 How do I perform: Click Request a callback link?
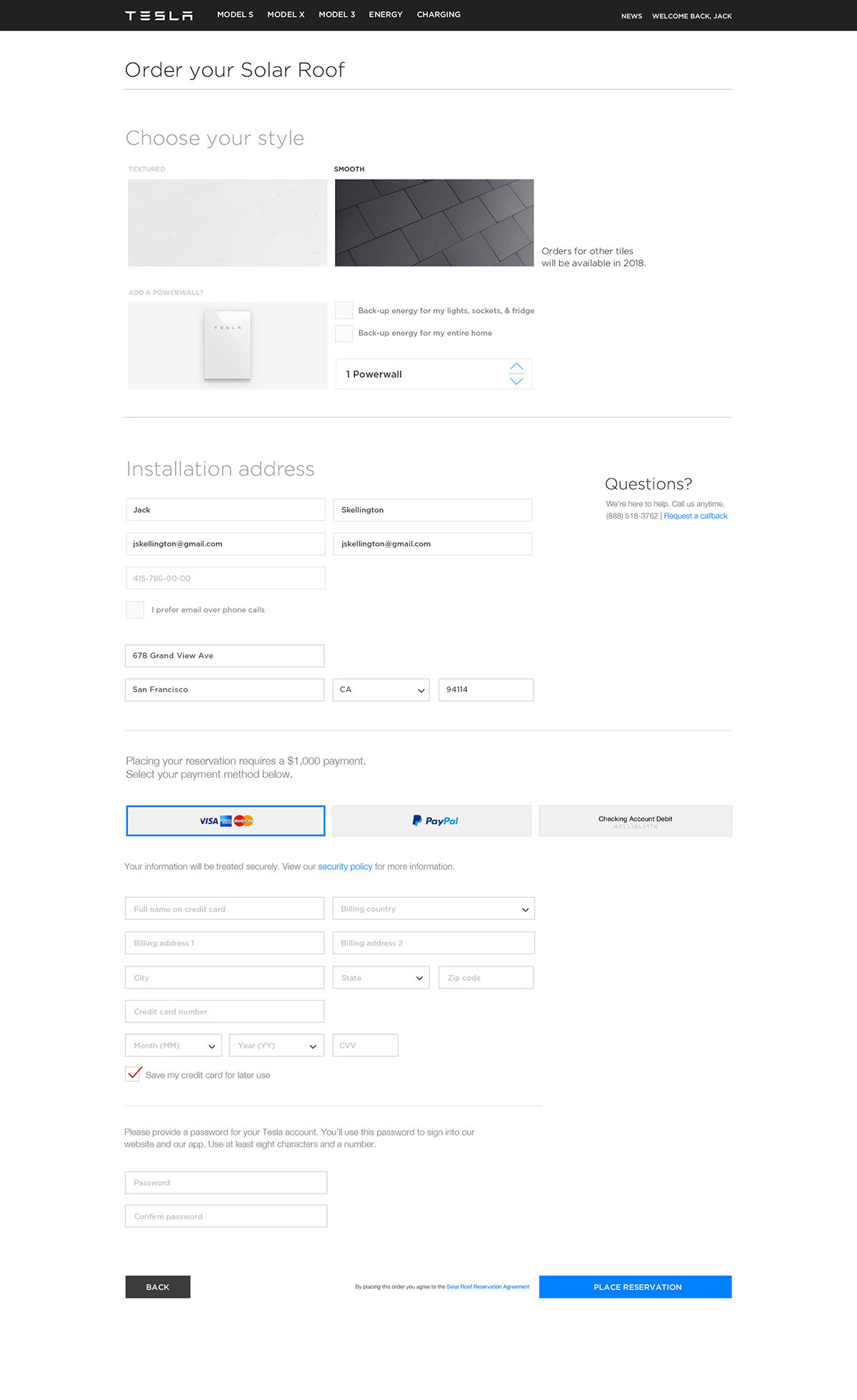tap(696, 516)
